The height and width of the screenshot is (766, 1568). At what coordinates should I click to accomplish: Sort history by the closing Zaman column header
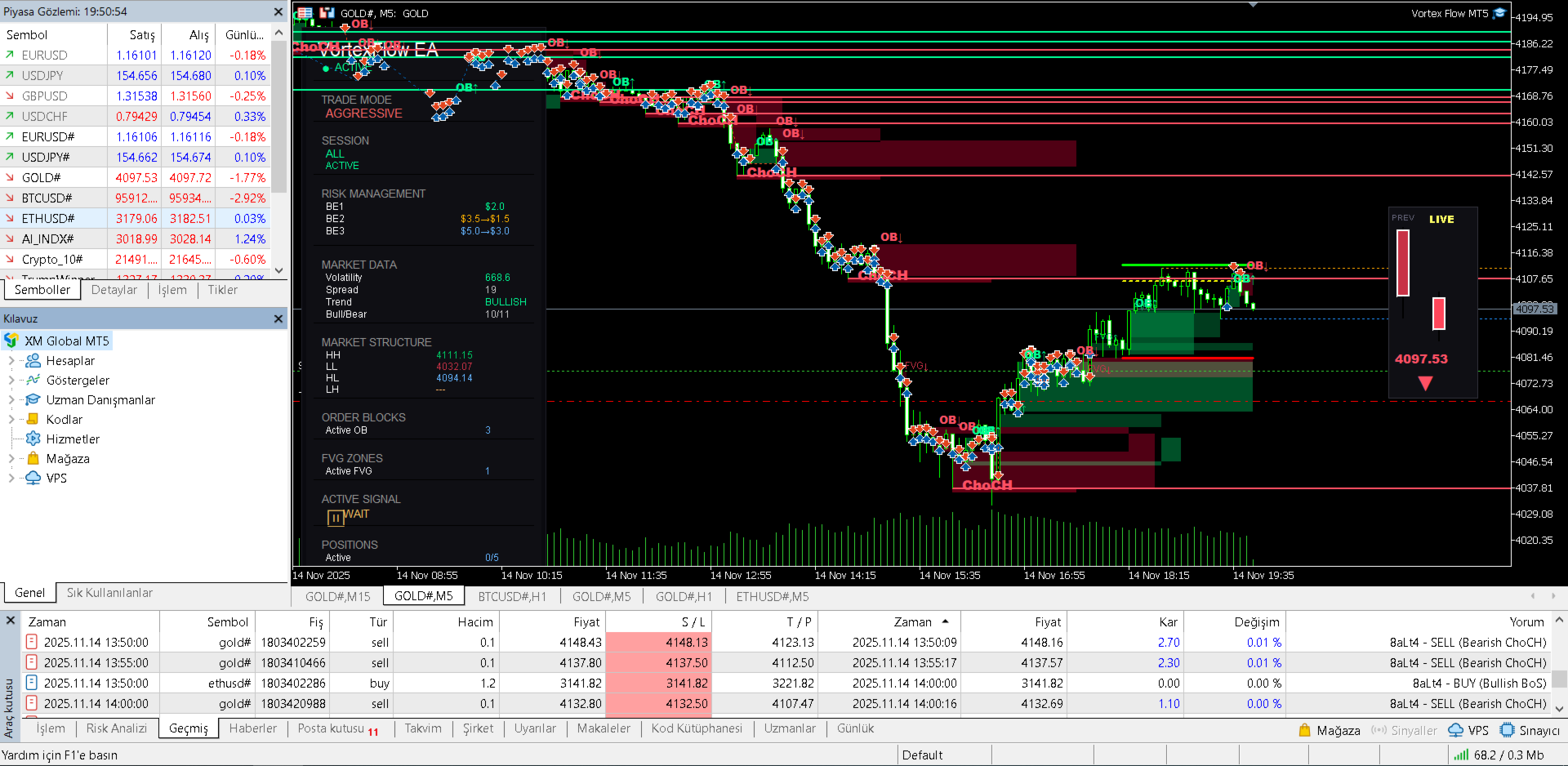pos(889,621)
